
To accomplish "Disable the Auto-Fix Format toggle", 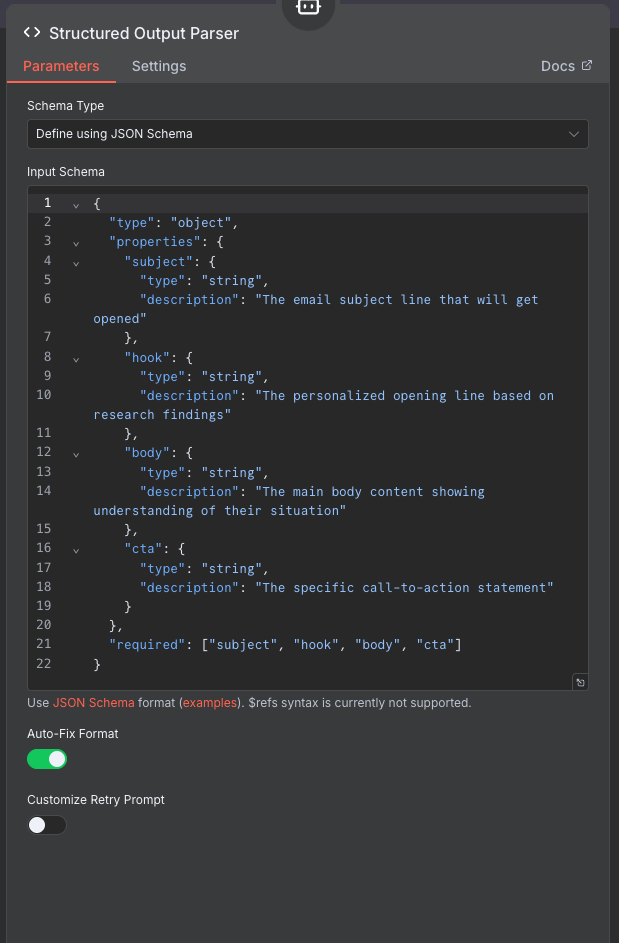I will 46,759.
